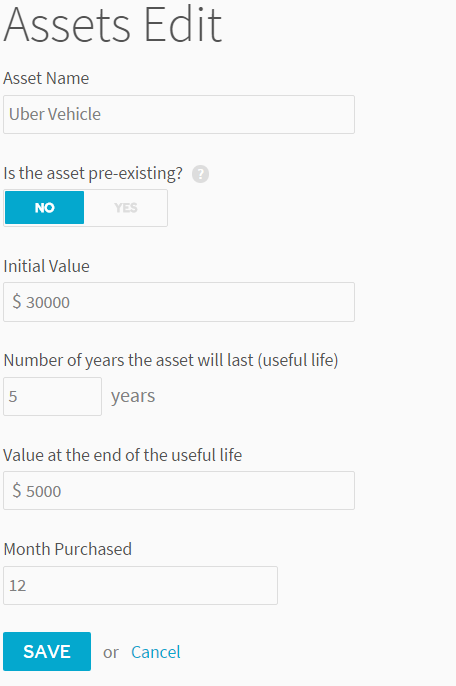Click the Initial Value field showing 30000
The width and height of the screenshot is (456, 686).
pos(179,302)
